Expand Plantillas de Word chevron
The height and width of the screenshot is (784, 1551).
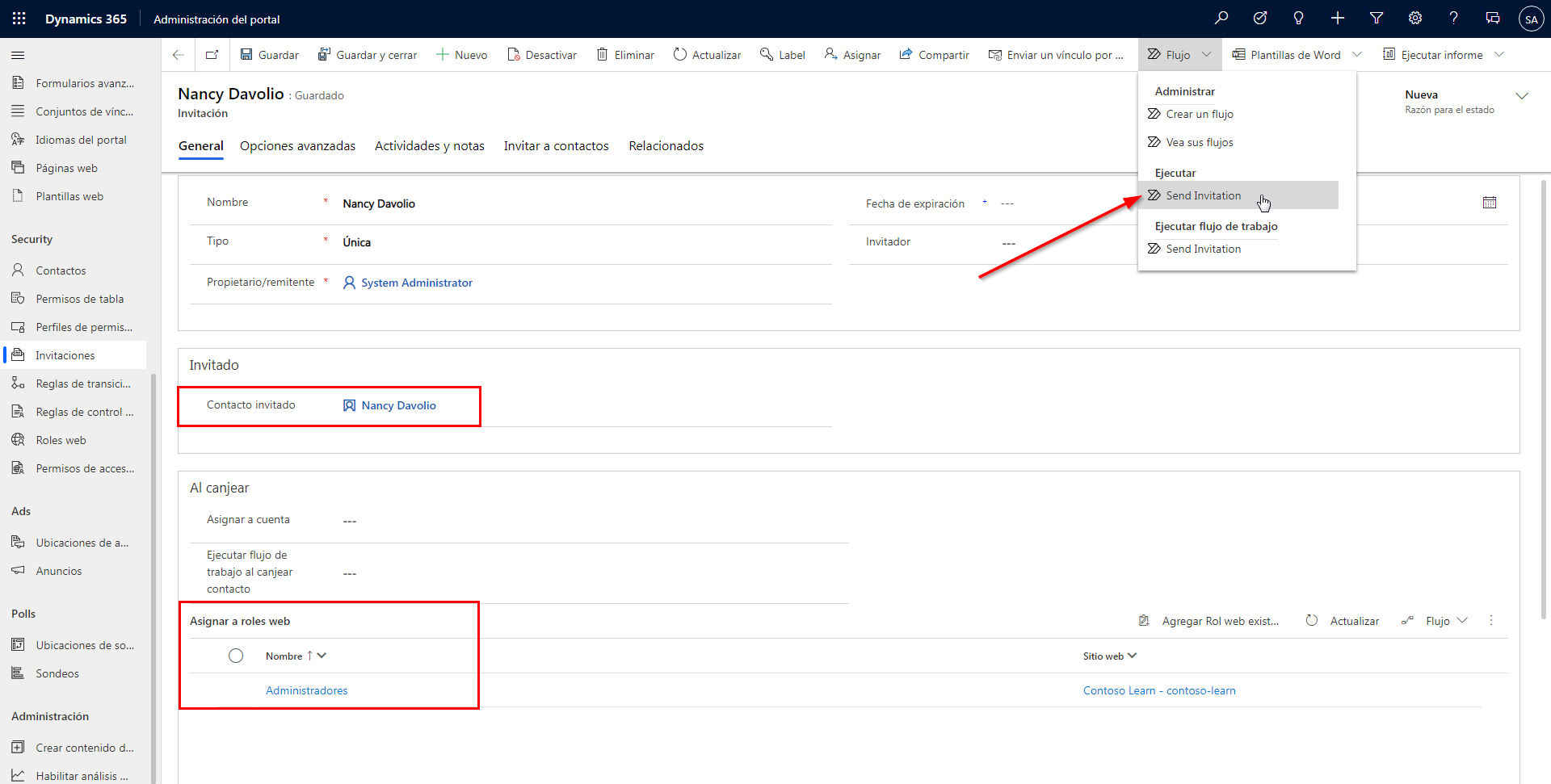click(1357, 55)
